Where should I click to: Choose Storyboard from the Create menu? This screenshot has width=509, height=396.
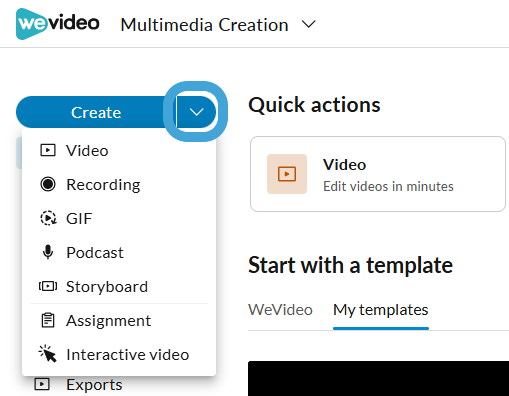pyautogui.click(x=119, y=287)
